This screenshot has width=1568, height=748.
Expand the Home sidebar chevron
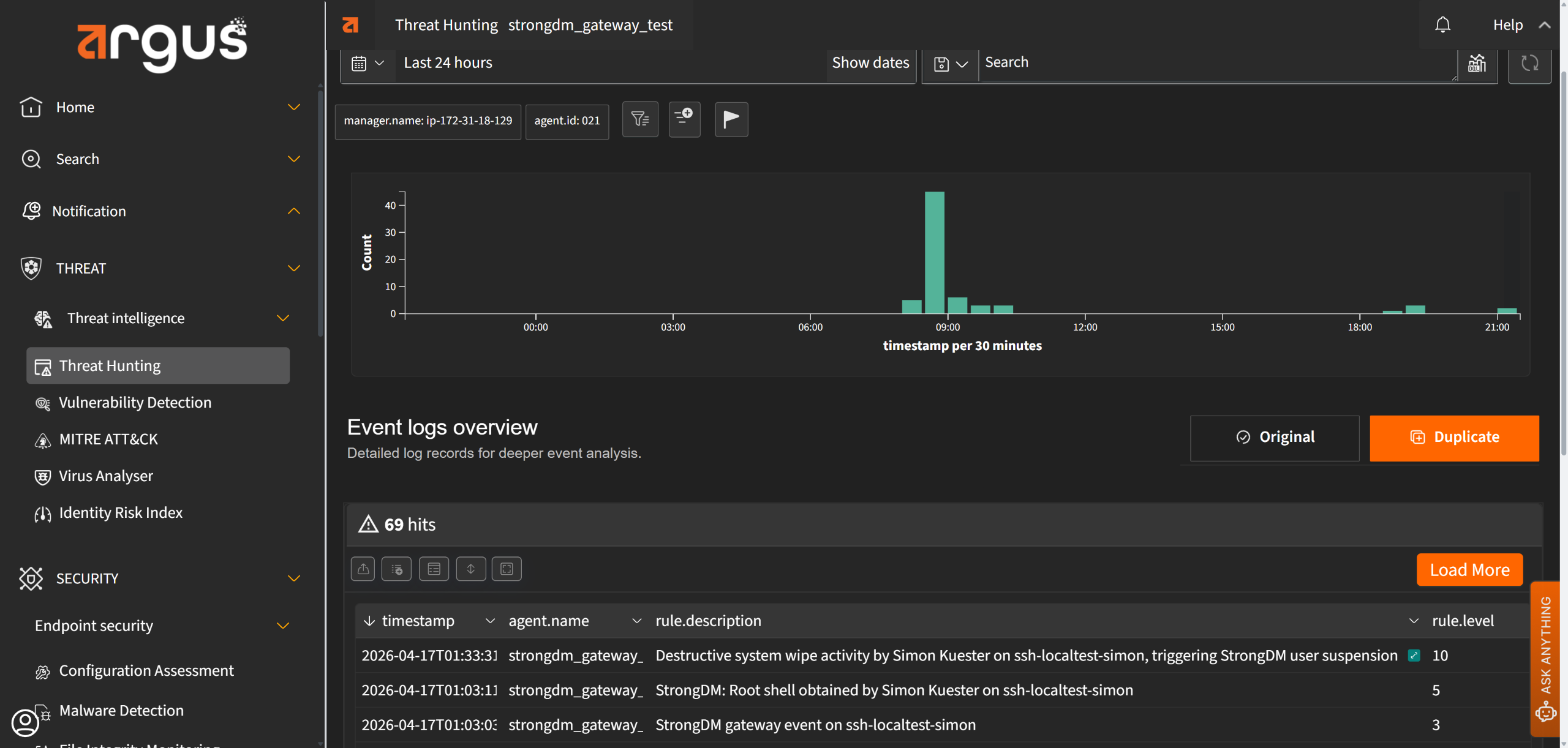tap(294, 107)
